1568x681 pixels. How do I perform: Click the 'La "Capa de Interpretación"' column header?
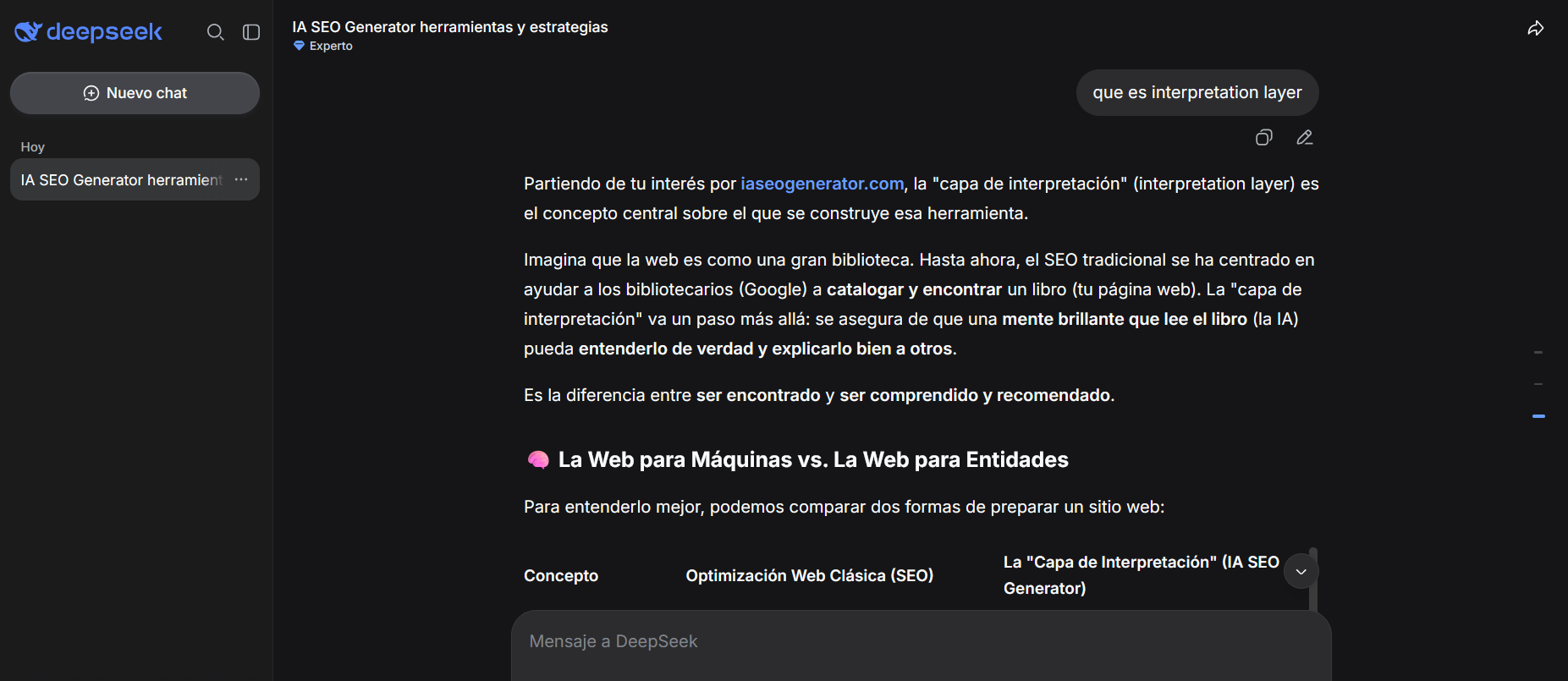[1142, 575]
